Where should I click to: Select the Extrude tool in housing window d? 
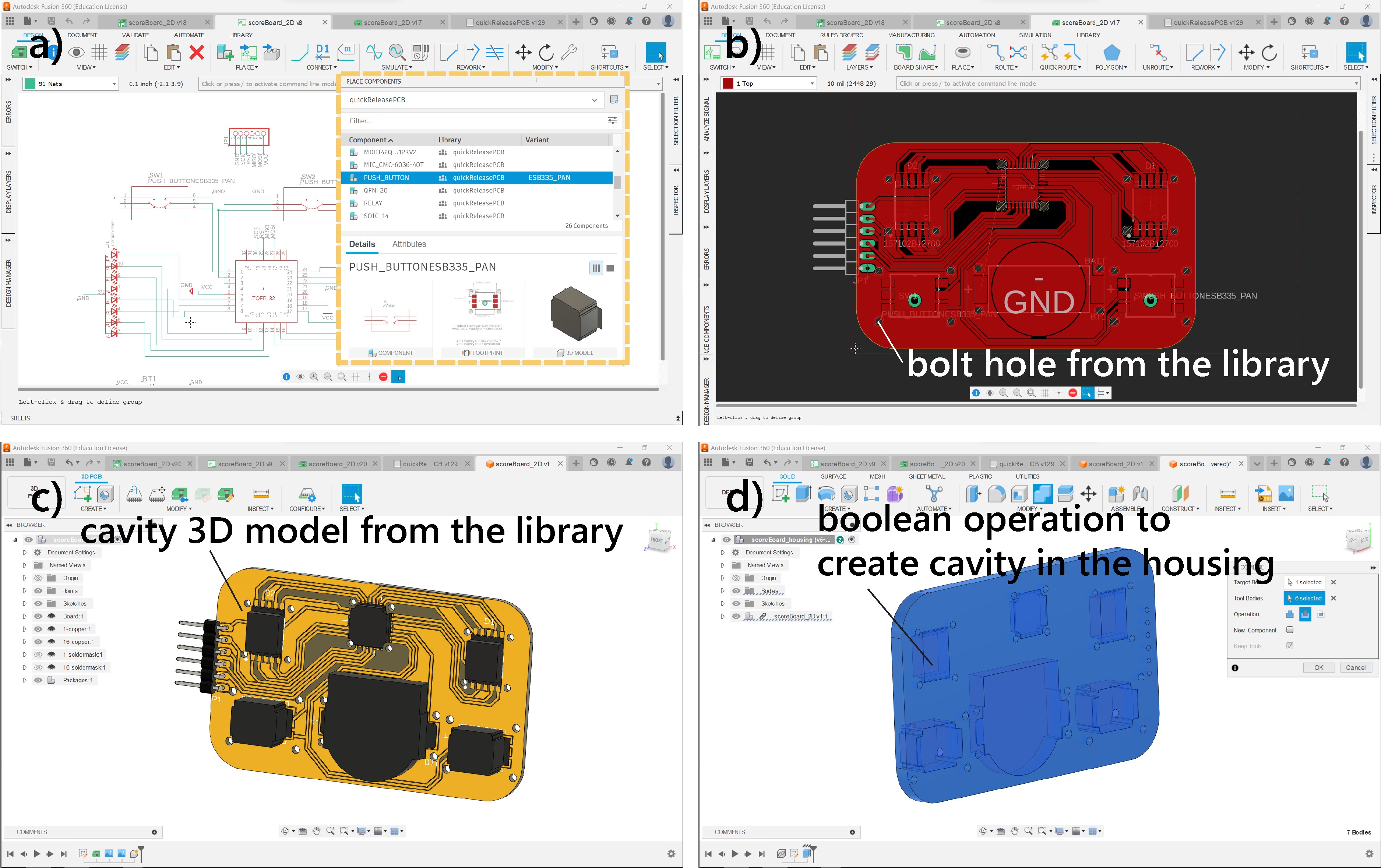(803, 494)
